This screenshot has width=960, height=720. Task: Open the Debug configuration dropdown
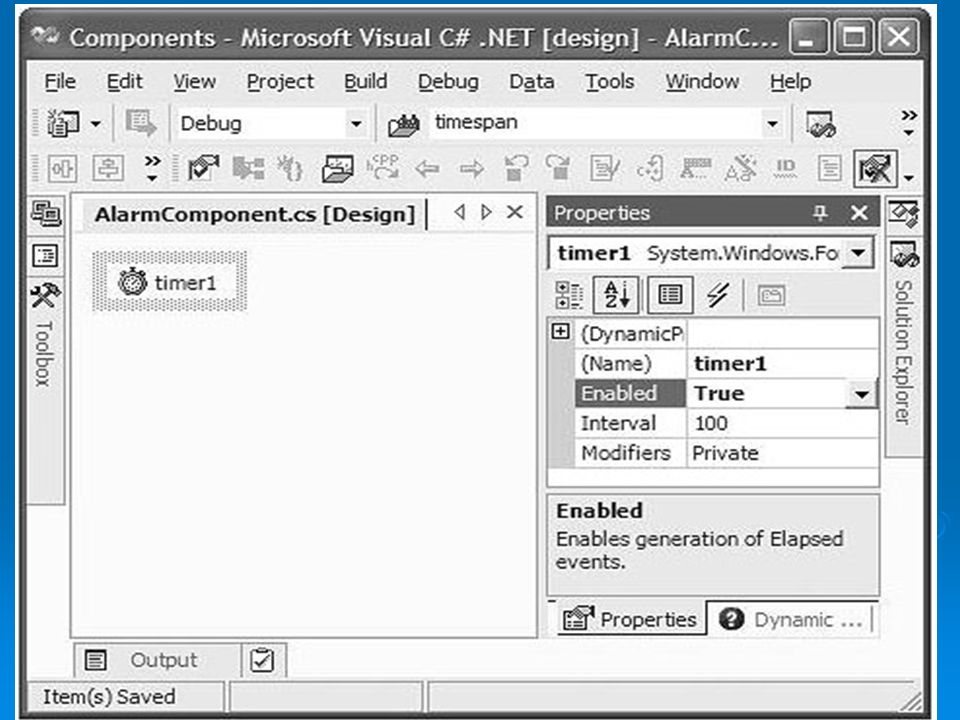pyautogui.click(x=356, y=124)
